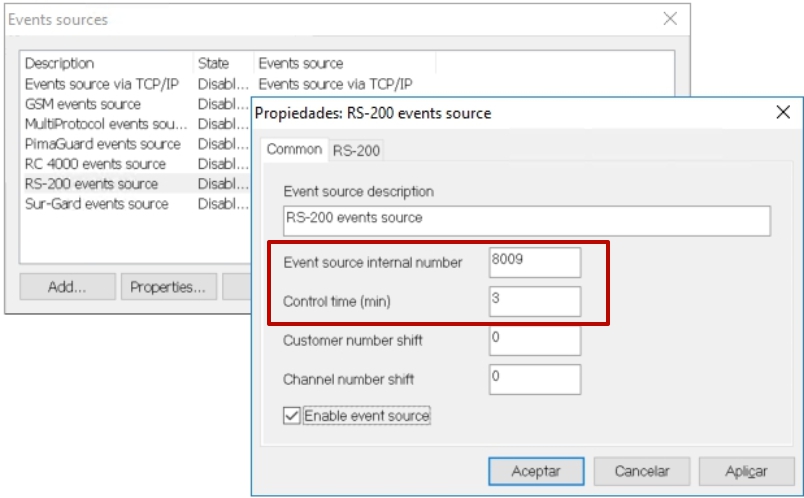Viewport: 804px width, 498px height.
Task: Click the Channel number shift field
Action: click(534, 379)
